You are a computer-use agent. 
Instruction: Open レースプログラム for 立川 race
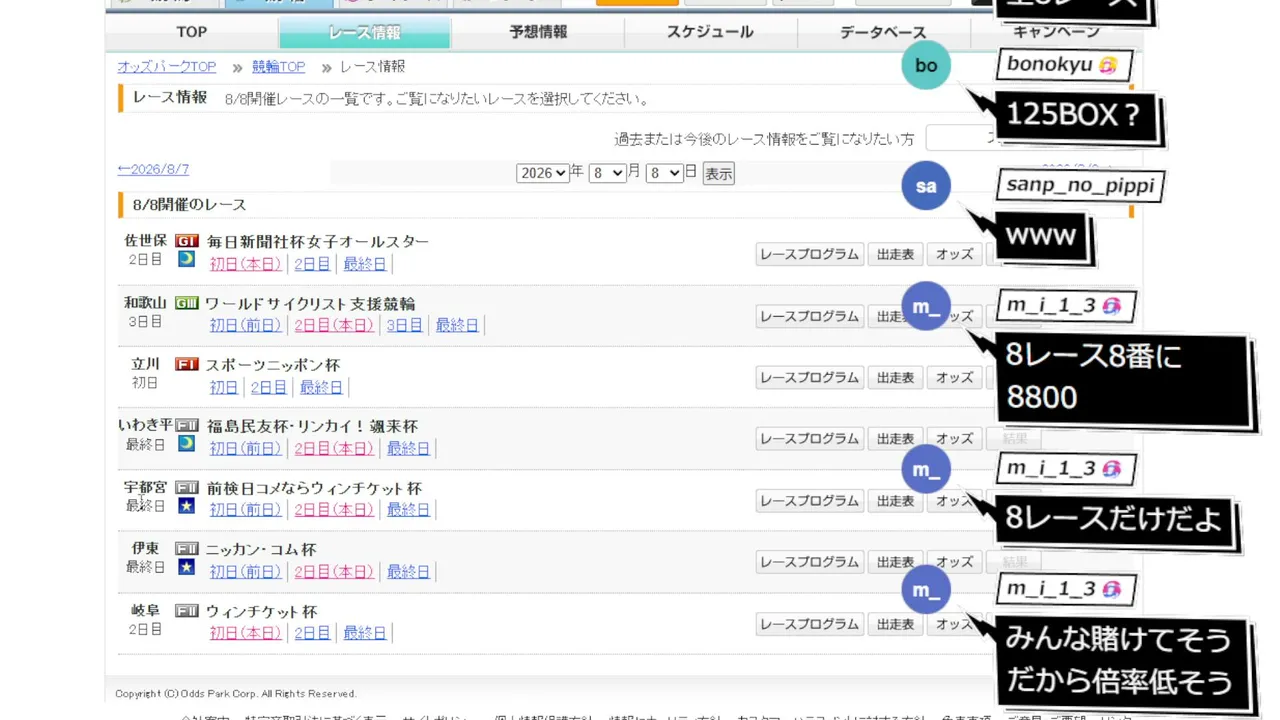point(810,377)
